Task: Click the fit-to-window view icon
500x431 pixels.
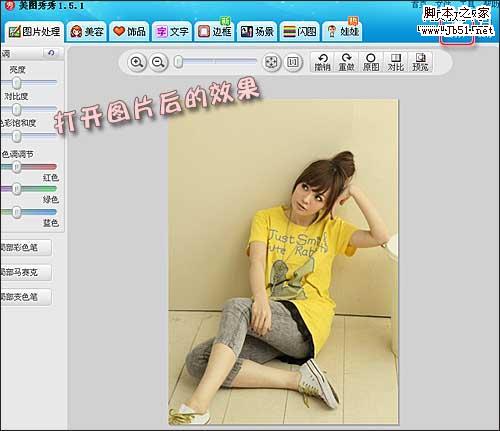Action: click(271, 62)
